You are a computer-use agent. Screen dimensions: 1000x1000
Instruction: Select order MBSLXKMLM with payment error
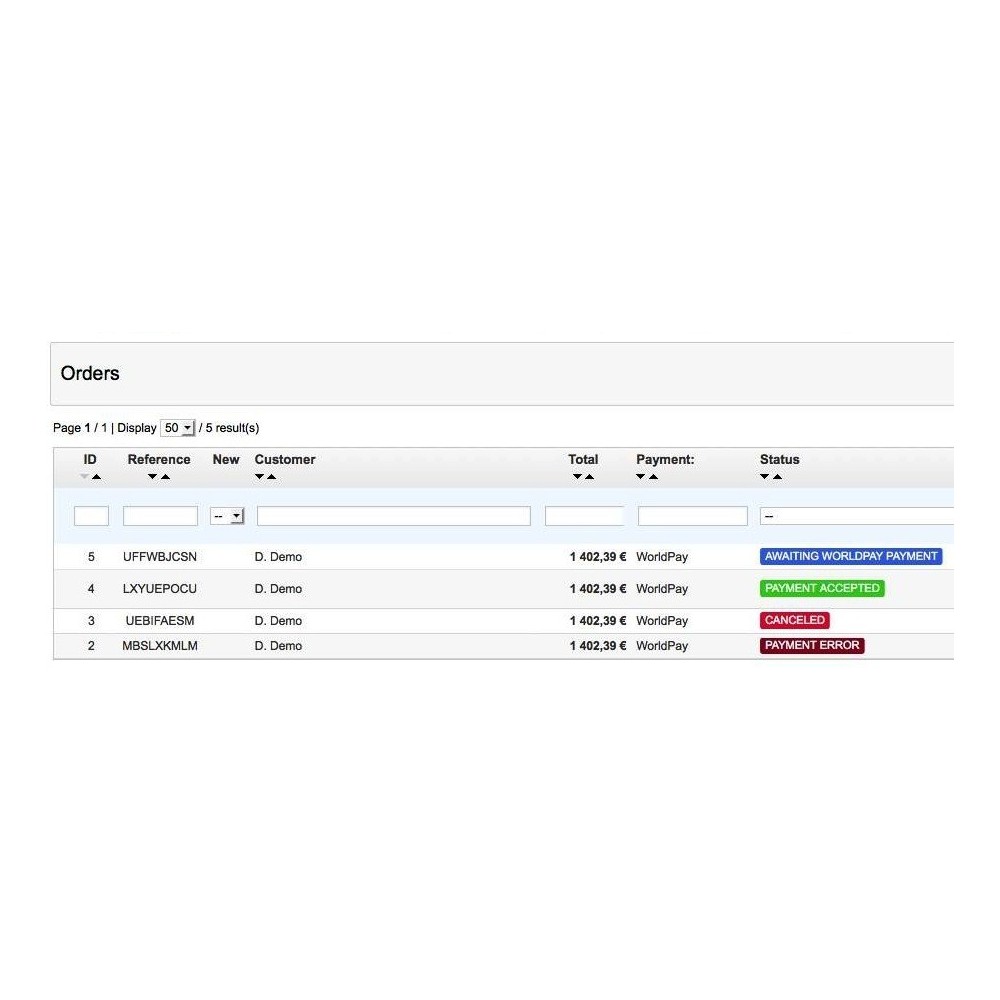[504, 646]
